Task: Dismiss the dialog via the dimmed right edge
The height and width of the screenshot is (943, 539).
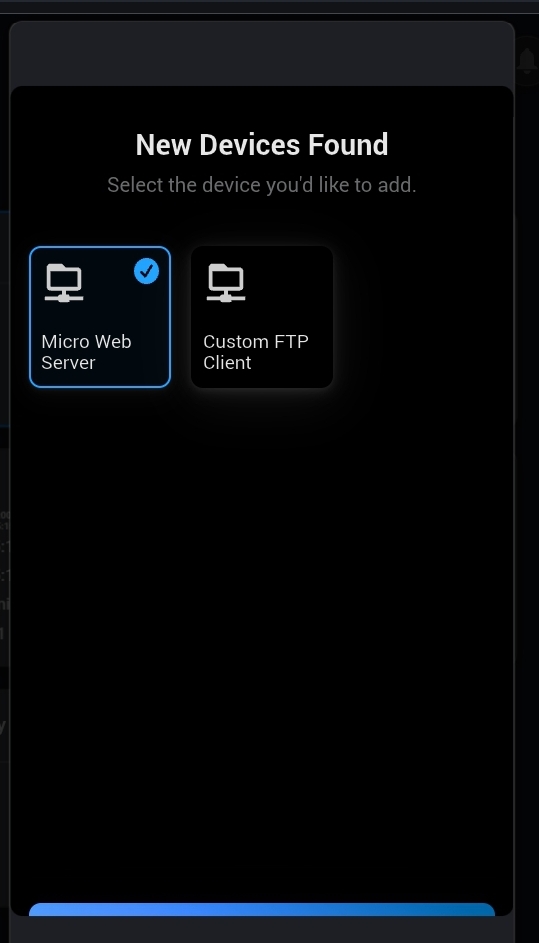Action: [x=527, y=481]
